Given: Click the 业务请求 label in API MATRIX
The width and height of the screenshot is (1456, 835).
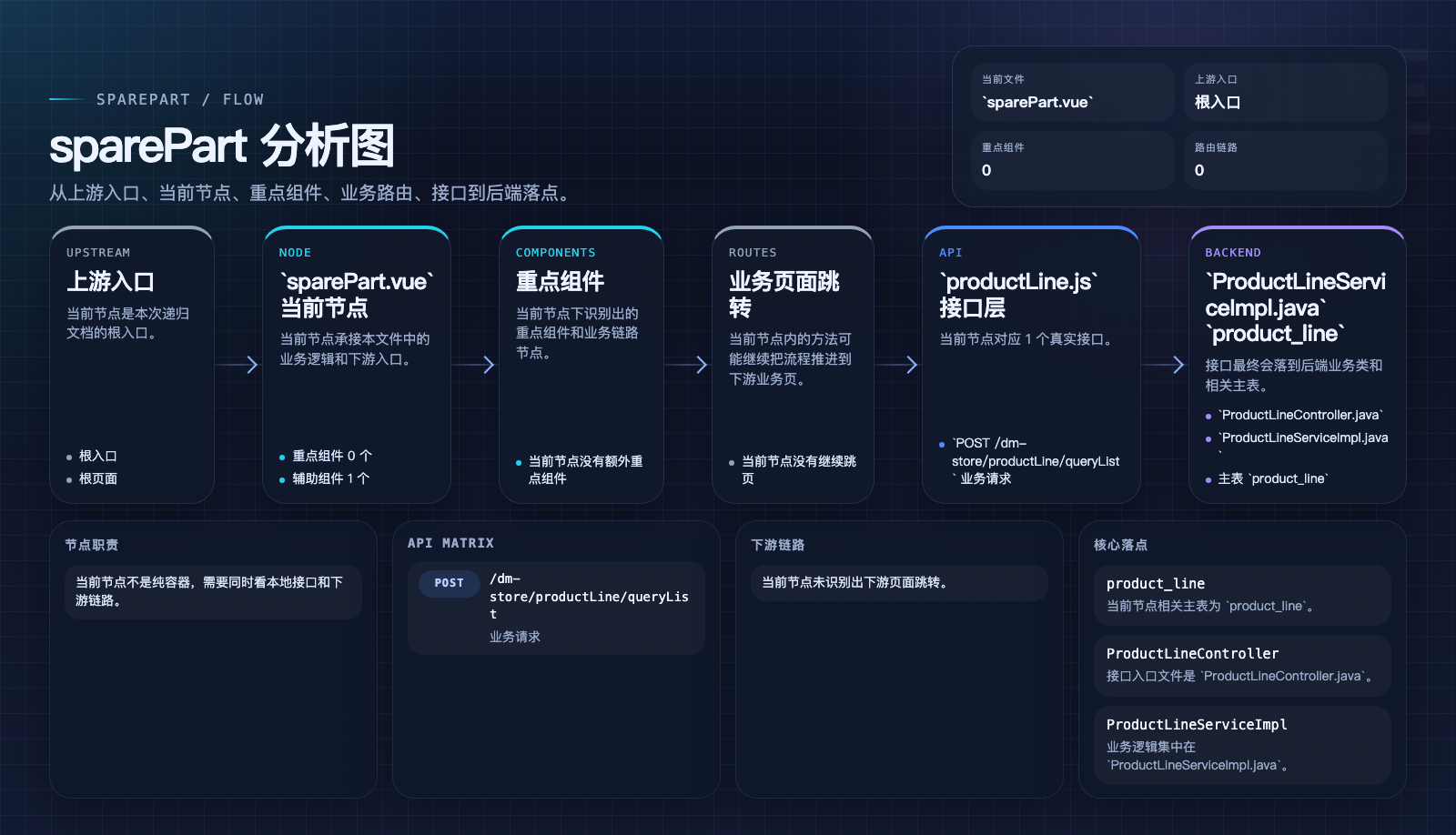Looking at the screenshot, I should coord(515,637).
